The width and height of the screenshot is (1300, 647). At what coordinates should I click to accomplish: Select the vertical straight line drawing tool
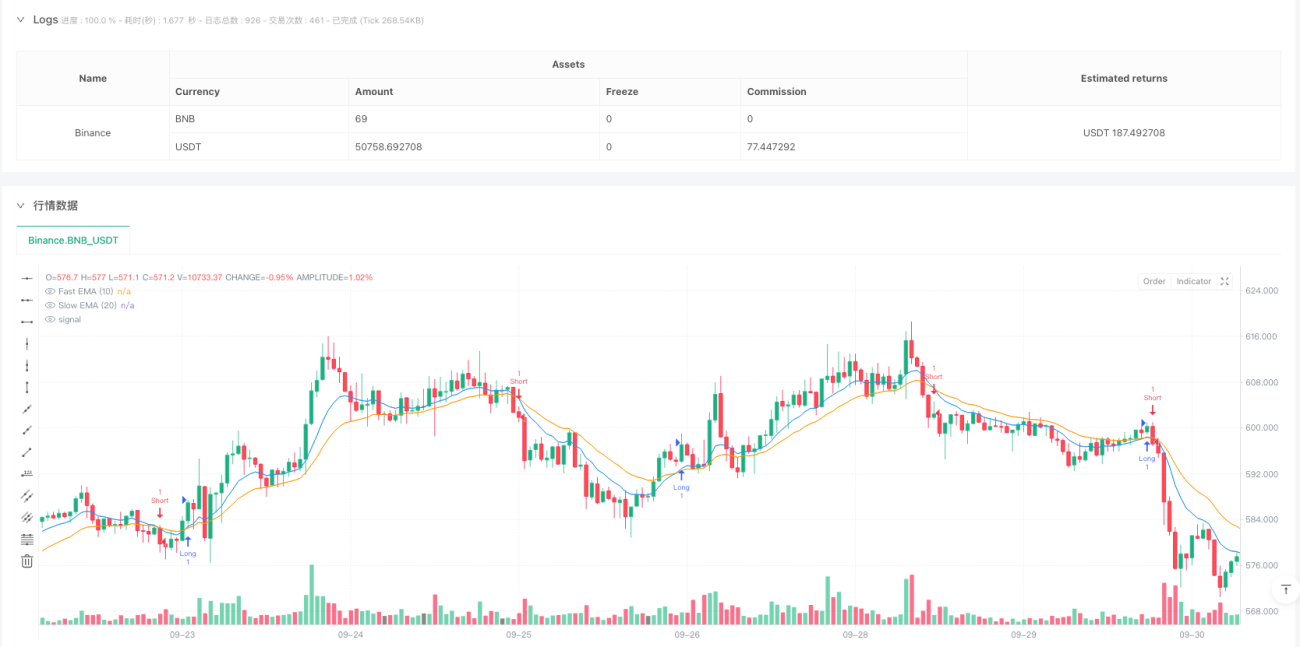[27, 343]
